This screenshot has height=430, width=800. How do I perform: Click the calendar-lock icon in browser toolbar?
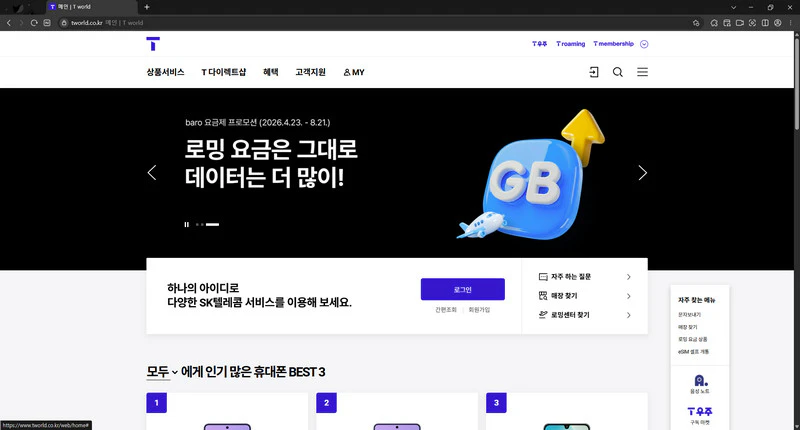coord(727,23)
